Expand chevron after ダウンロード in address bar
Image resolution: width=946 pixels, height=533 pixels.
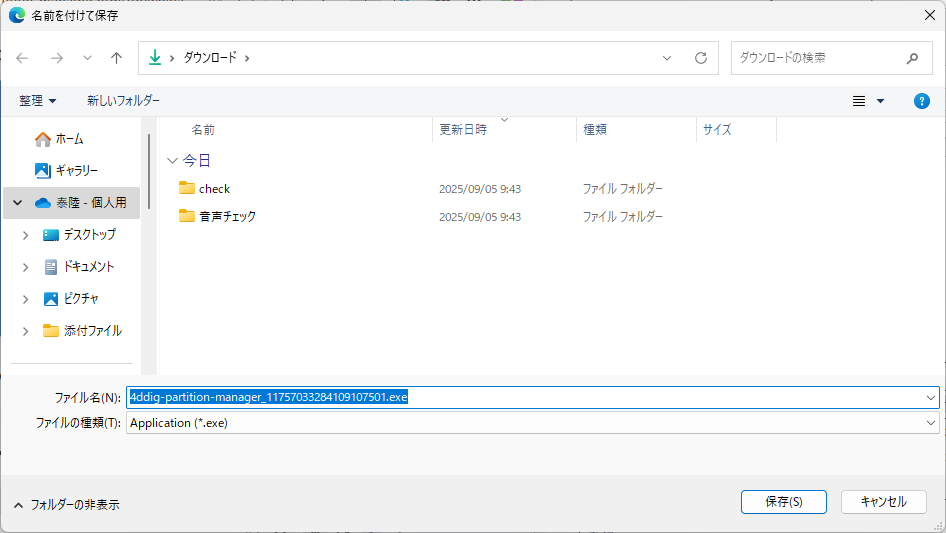(x=247, y=58)
